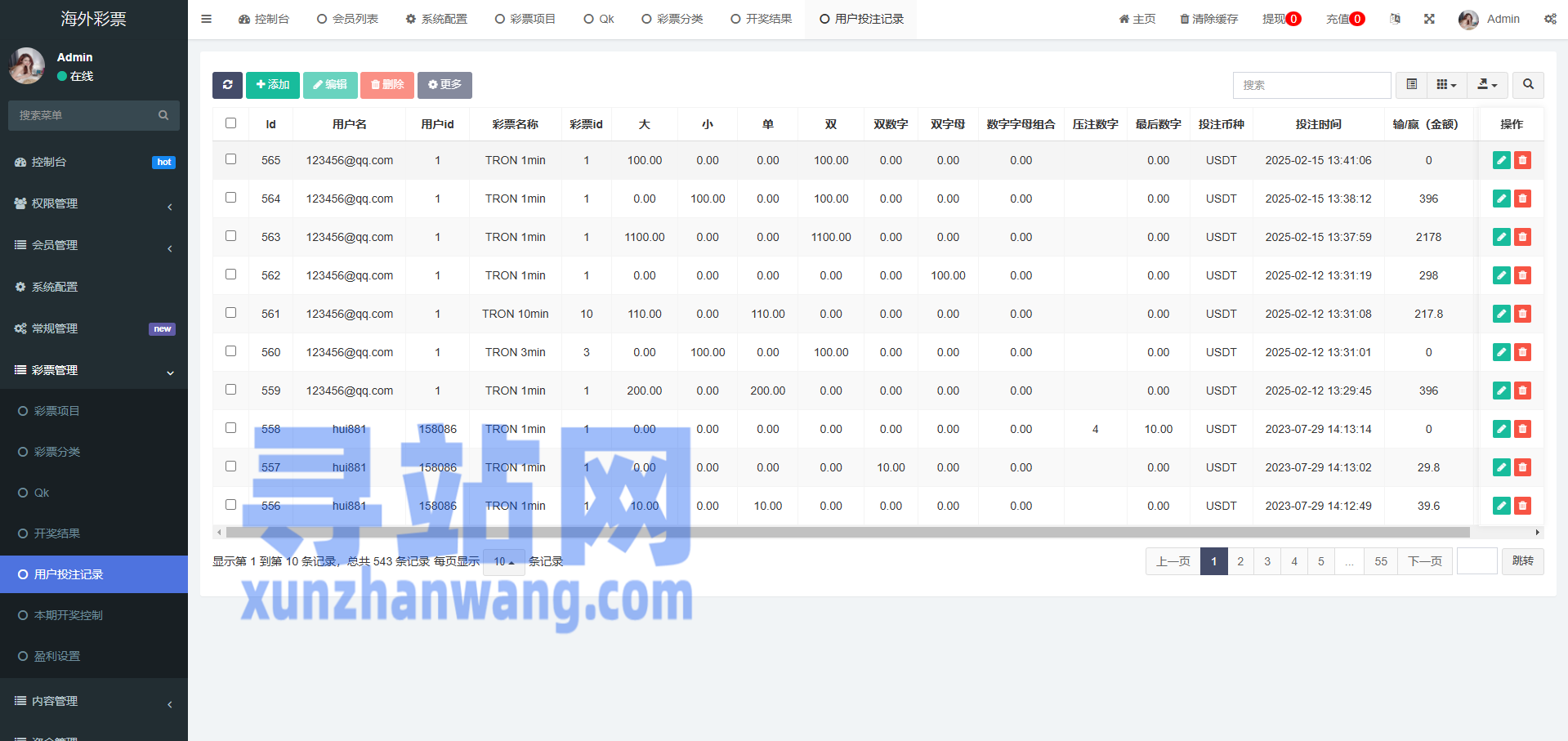Viewport: 1568px width, 741px height.
Task: Select checkbox for record 563
Action: [230, 236]
